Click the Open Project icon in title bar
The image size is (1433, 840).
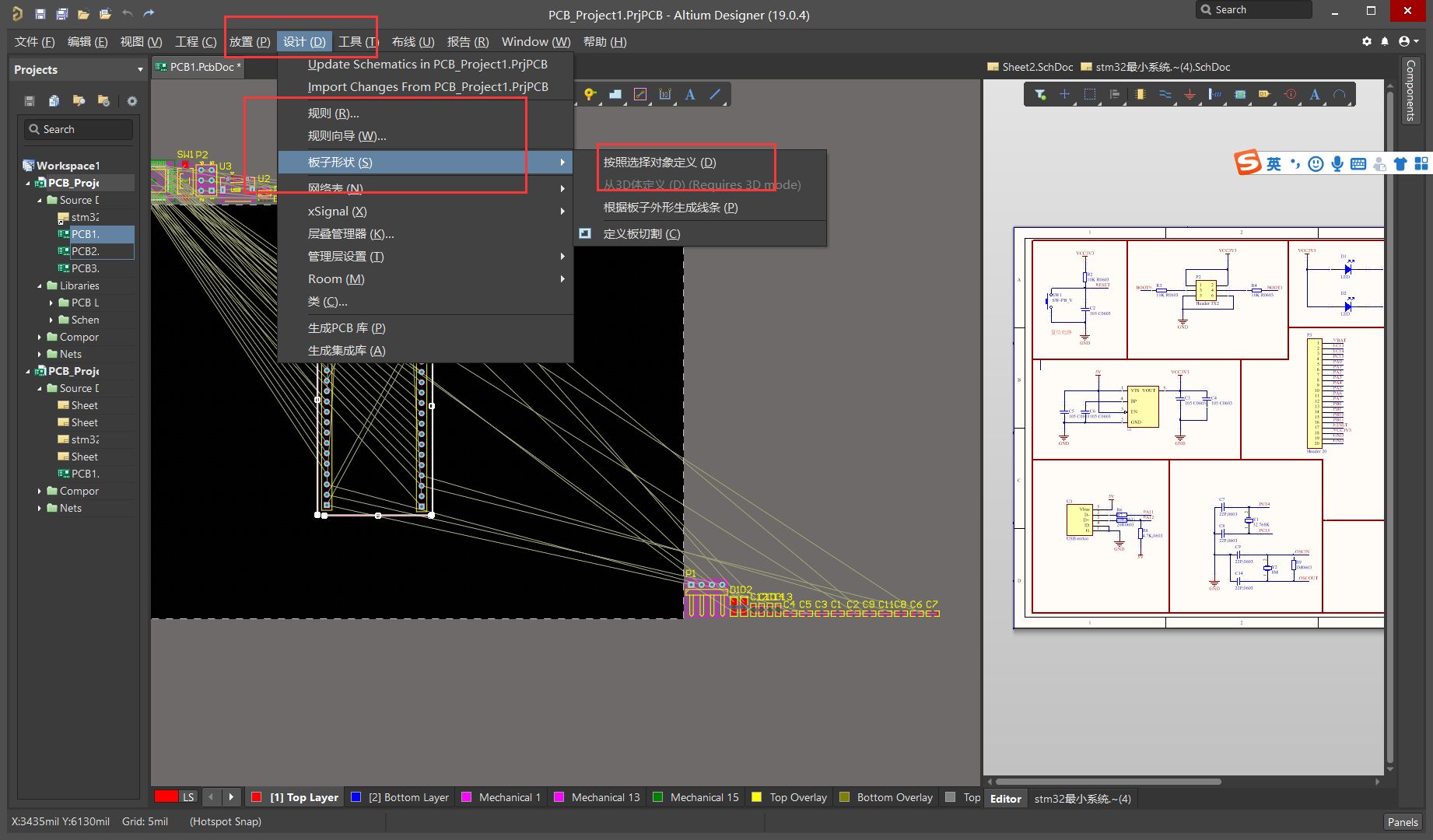(105, 13)
